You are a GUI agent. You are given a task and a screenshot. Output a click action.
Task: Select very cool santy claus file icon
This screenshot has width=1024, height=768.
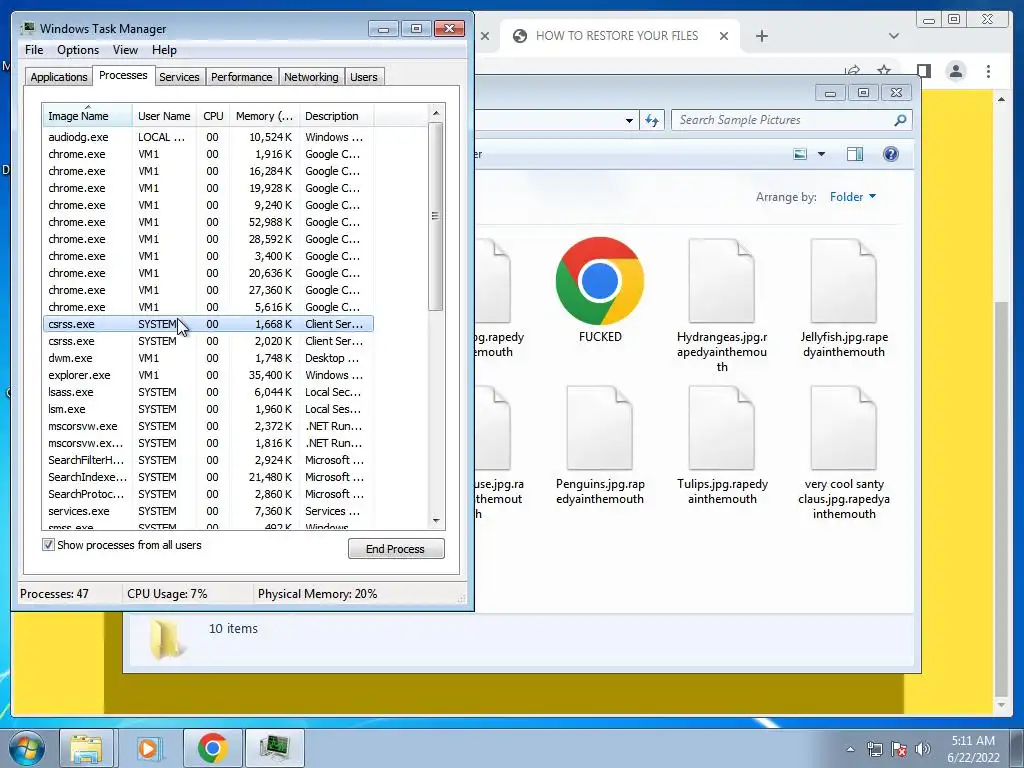[844, 428]
